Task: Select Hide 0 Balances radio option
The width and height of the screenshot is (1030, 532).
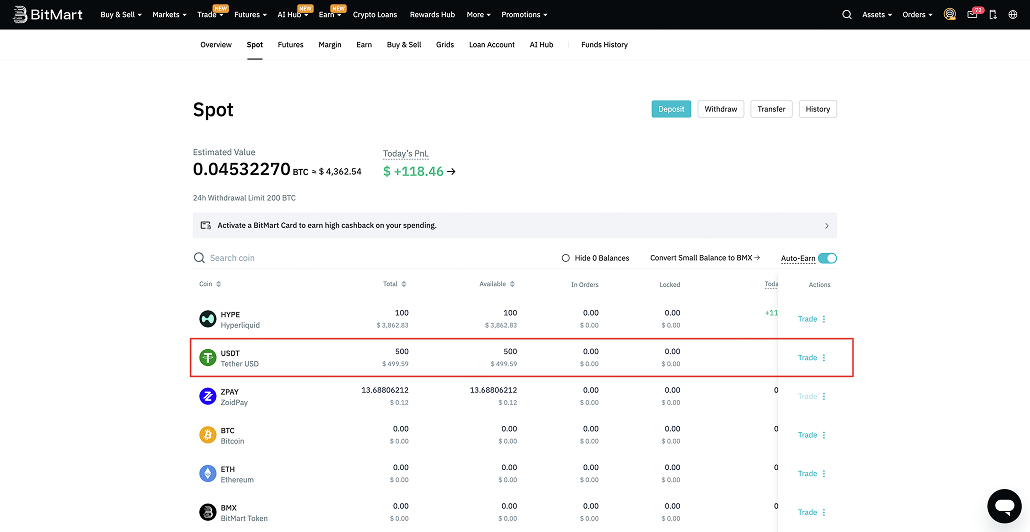Action: (566, 258)
